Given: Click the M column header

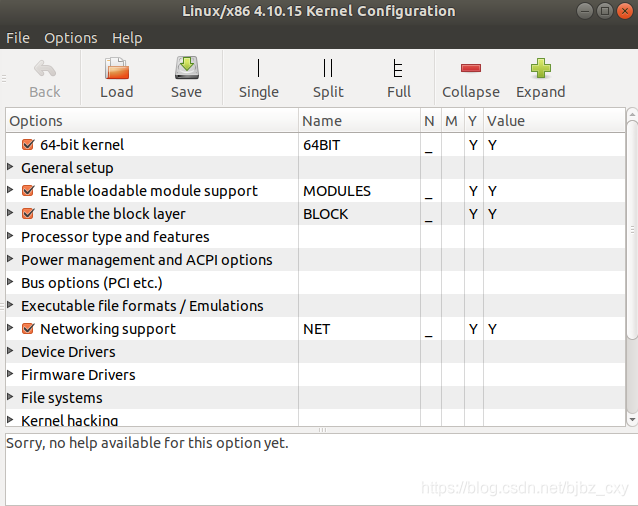Looking at the screenshot, I should pos(453,121).
